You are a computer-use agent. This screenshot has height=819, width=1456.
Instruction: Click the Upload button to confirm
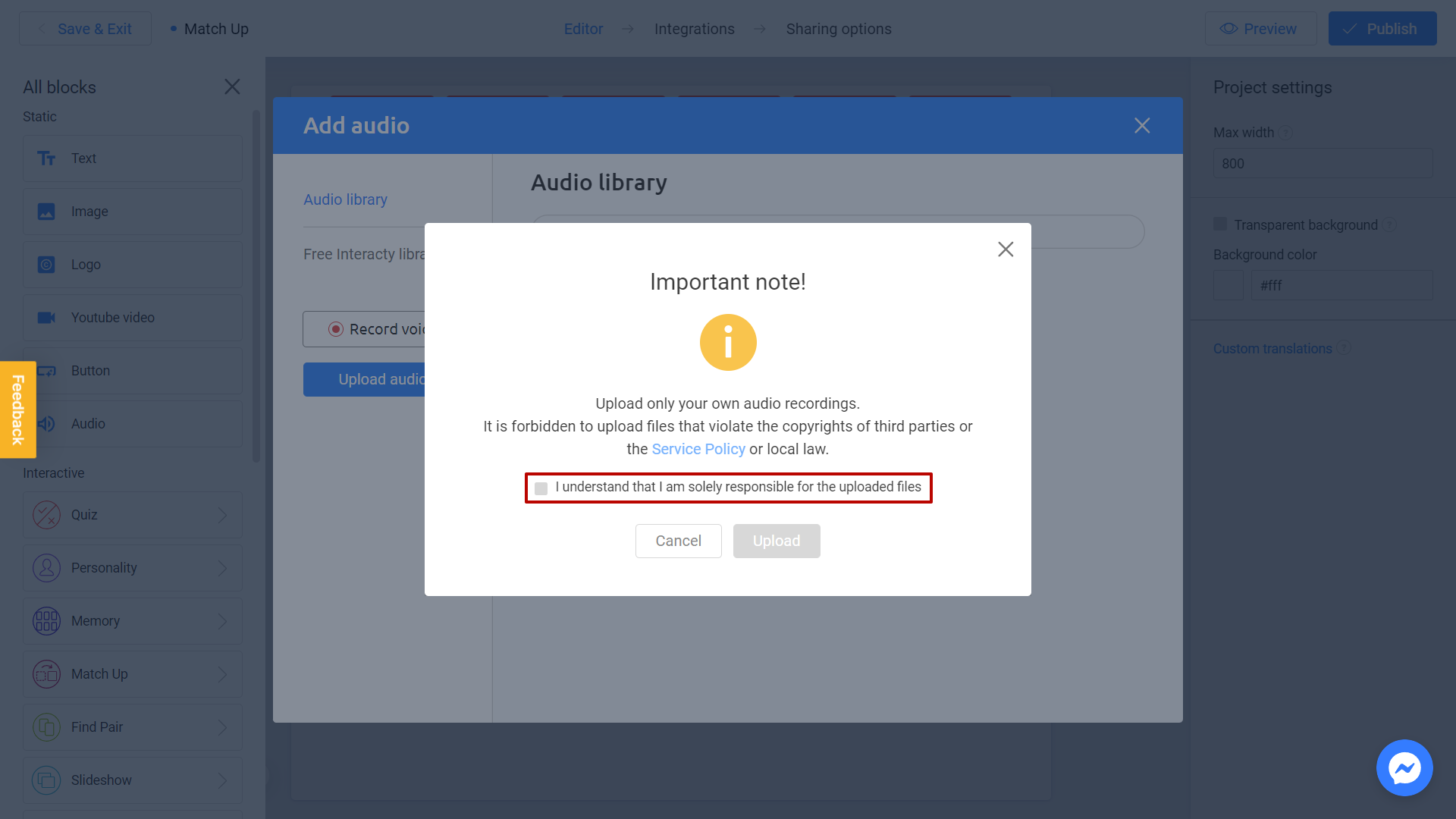tap(776, 540)
